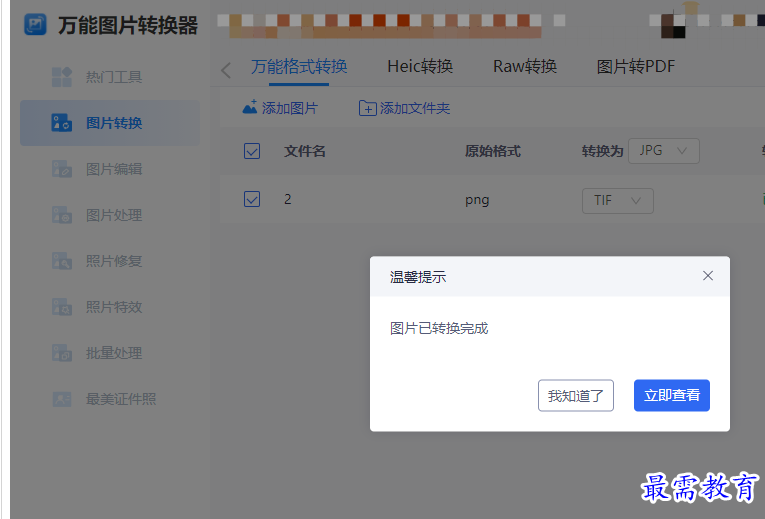Click the 最美证件照 sidebar icon
The height and width of the screenshot is (519, 765).
pos(62,399)
